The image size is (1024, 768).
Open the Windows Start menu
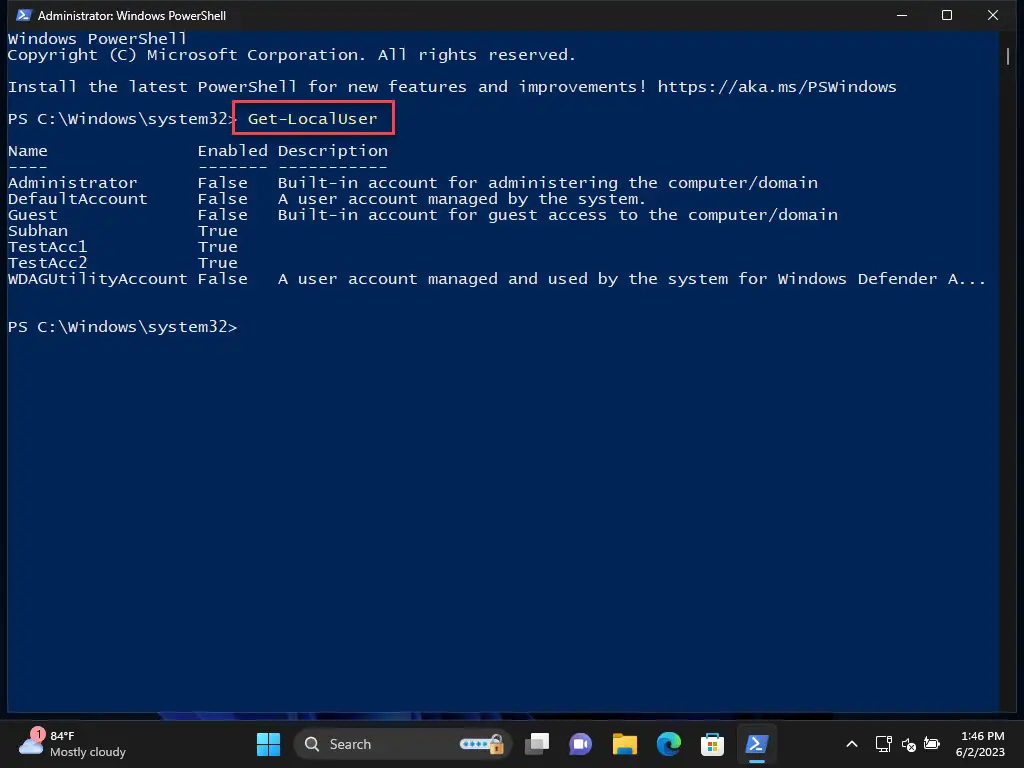[x=268, y=744]
